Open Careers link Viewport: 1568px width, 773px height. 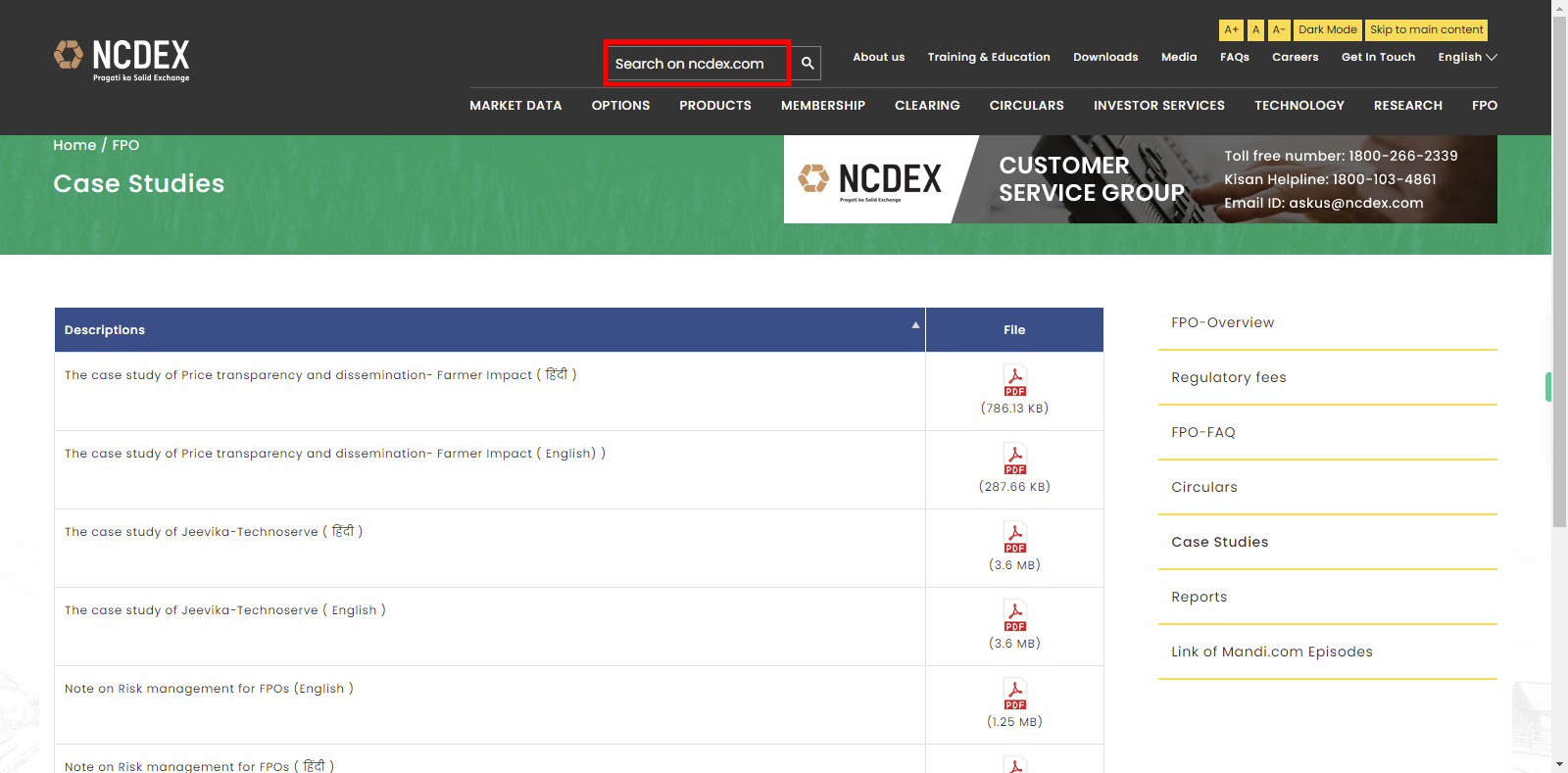(1295, 57)
